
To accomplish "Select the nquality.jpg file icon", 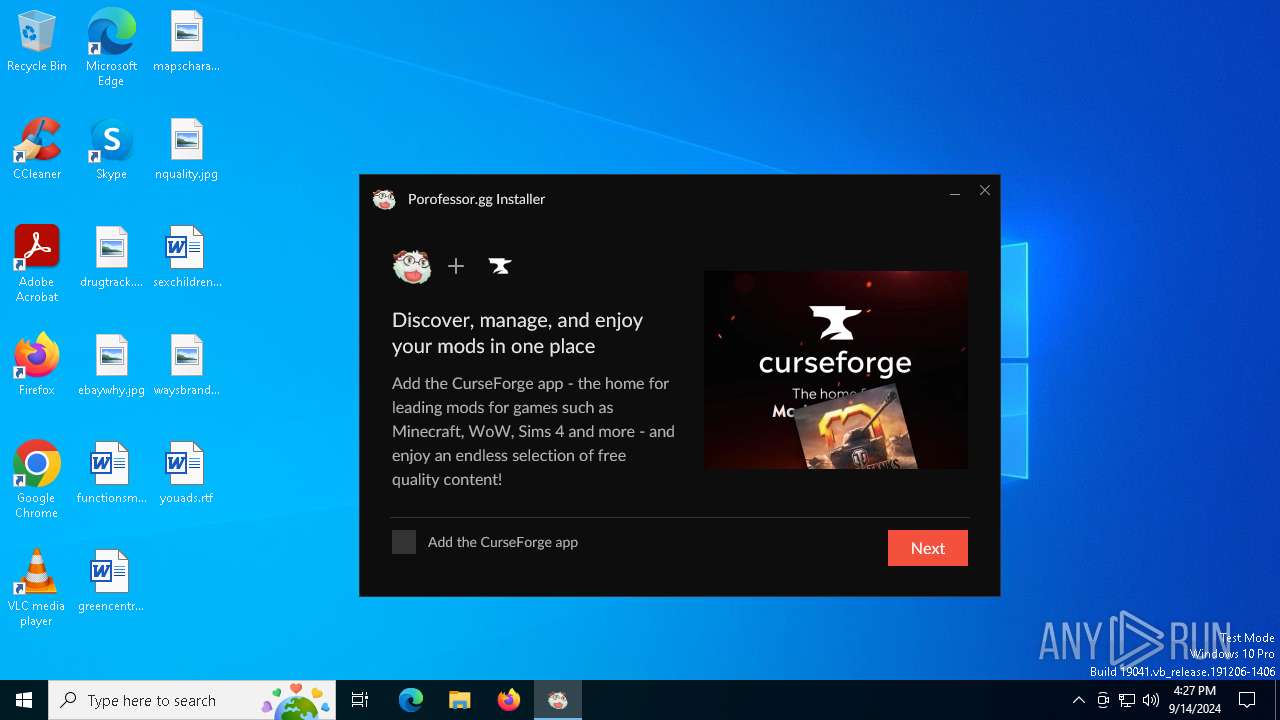I will coord(186,150).
